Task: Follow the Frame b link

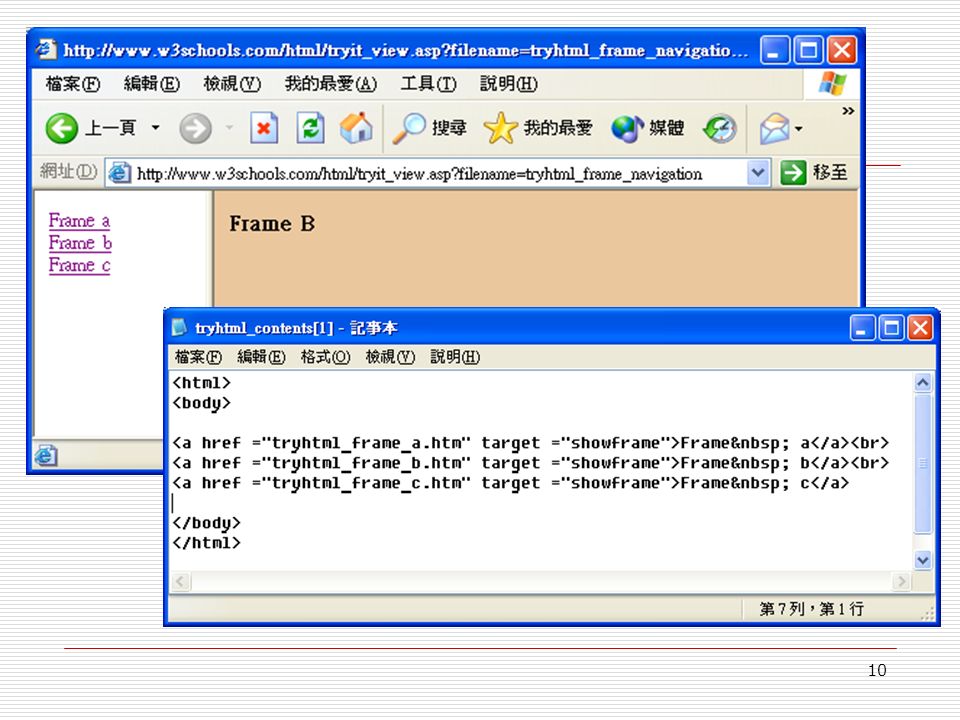Action: pos(80,243)
